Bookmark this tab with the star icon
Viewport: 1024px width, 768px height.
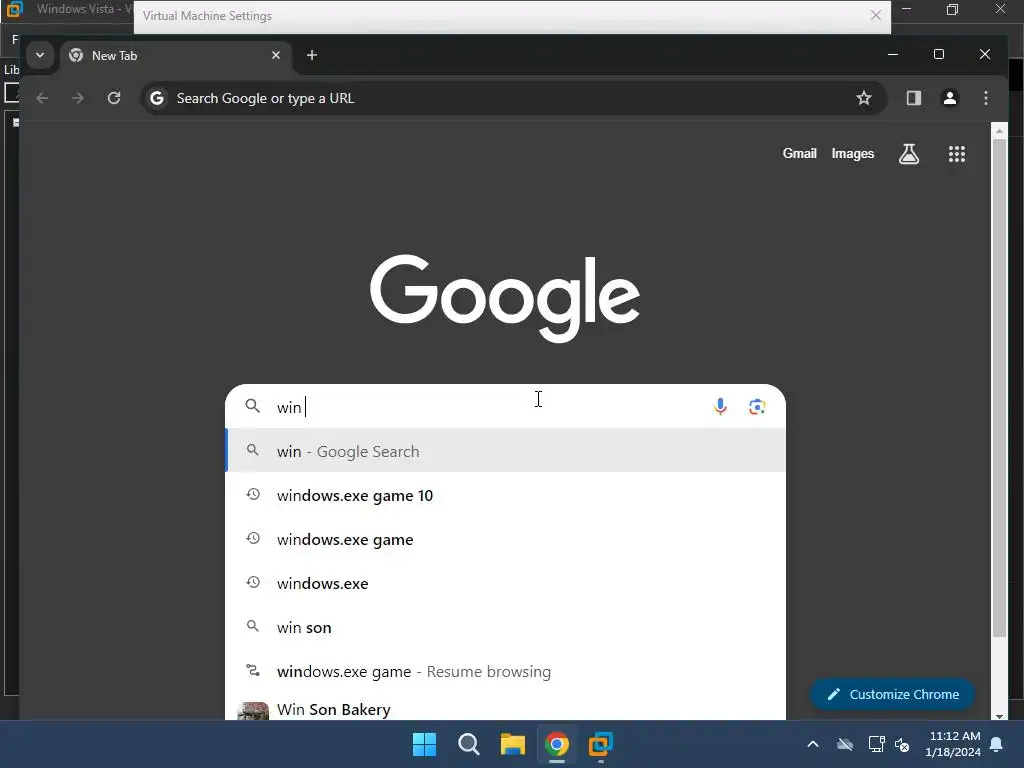[863, 98]
